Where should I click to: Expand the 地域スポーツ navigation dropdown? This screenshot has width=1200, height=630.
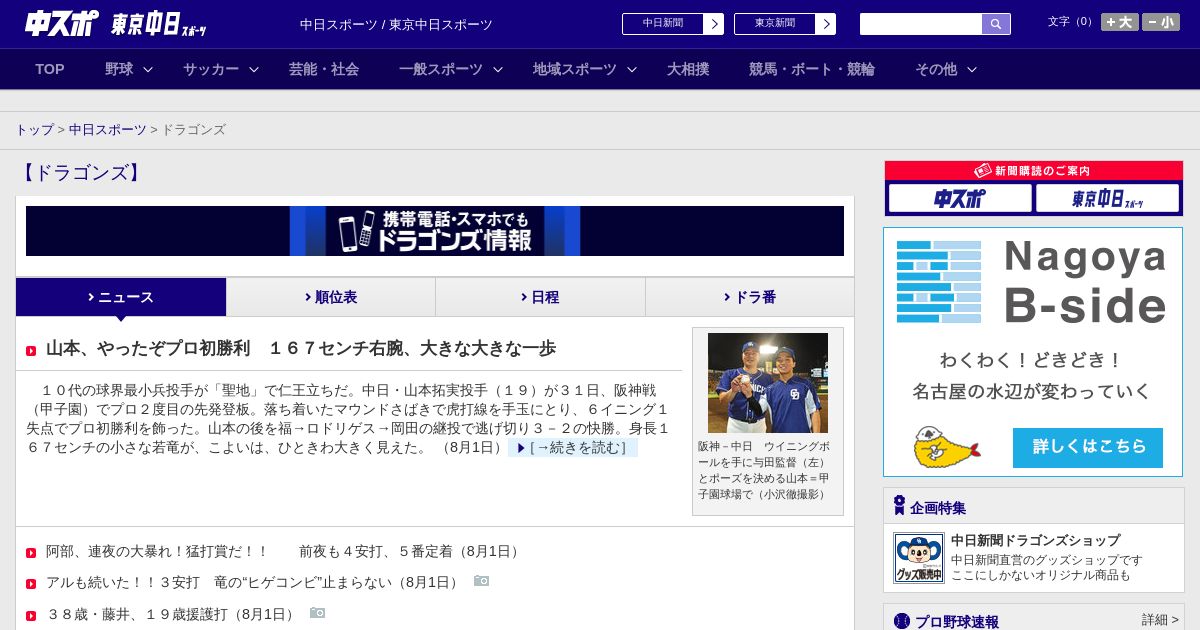coord(585,69)
